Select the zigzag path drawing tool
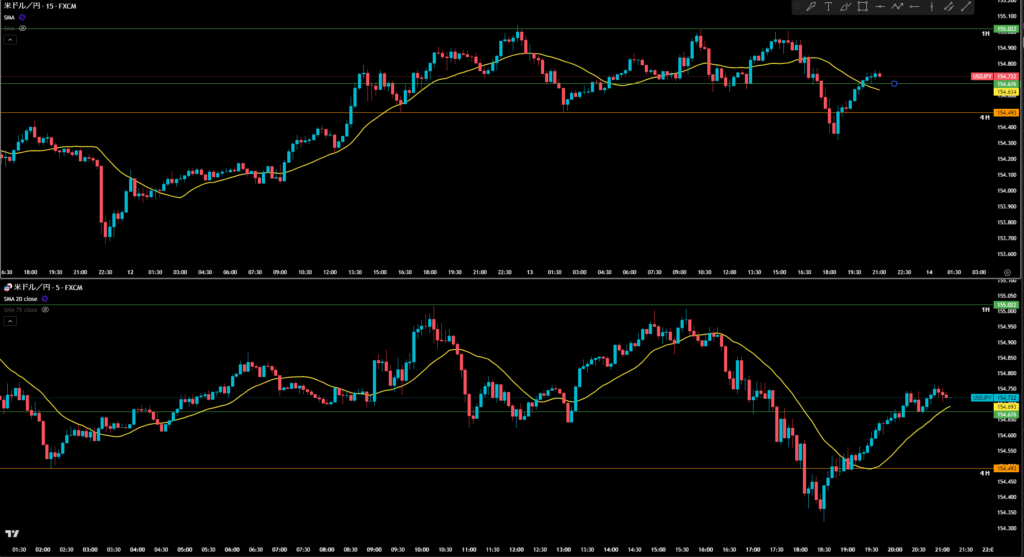The width and height of the screenshot is (1024, 557). tap(896, 7)
